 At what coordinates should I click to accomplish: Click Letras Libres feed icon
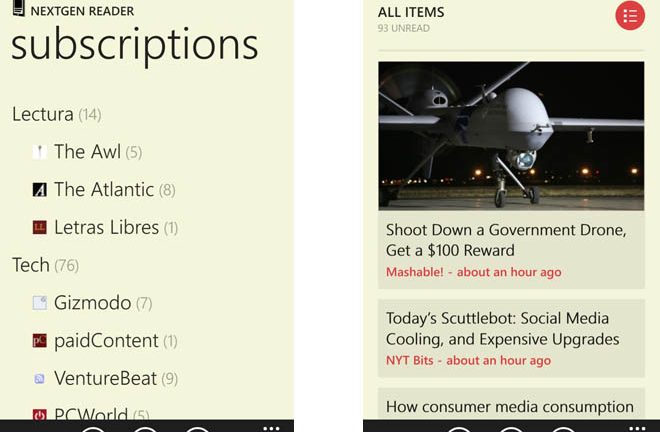(x=40, y=228)
